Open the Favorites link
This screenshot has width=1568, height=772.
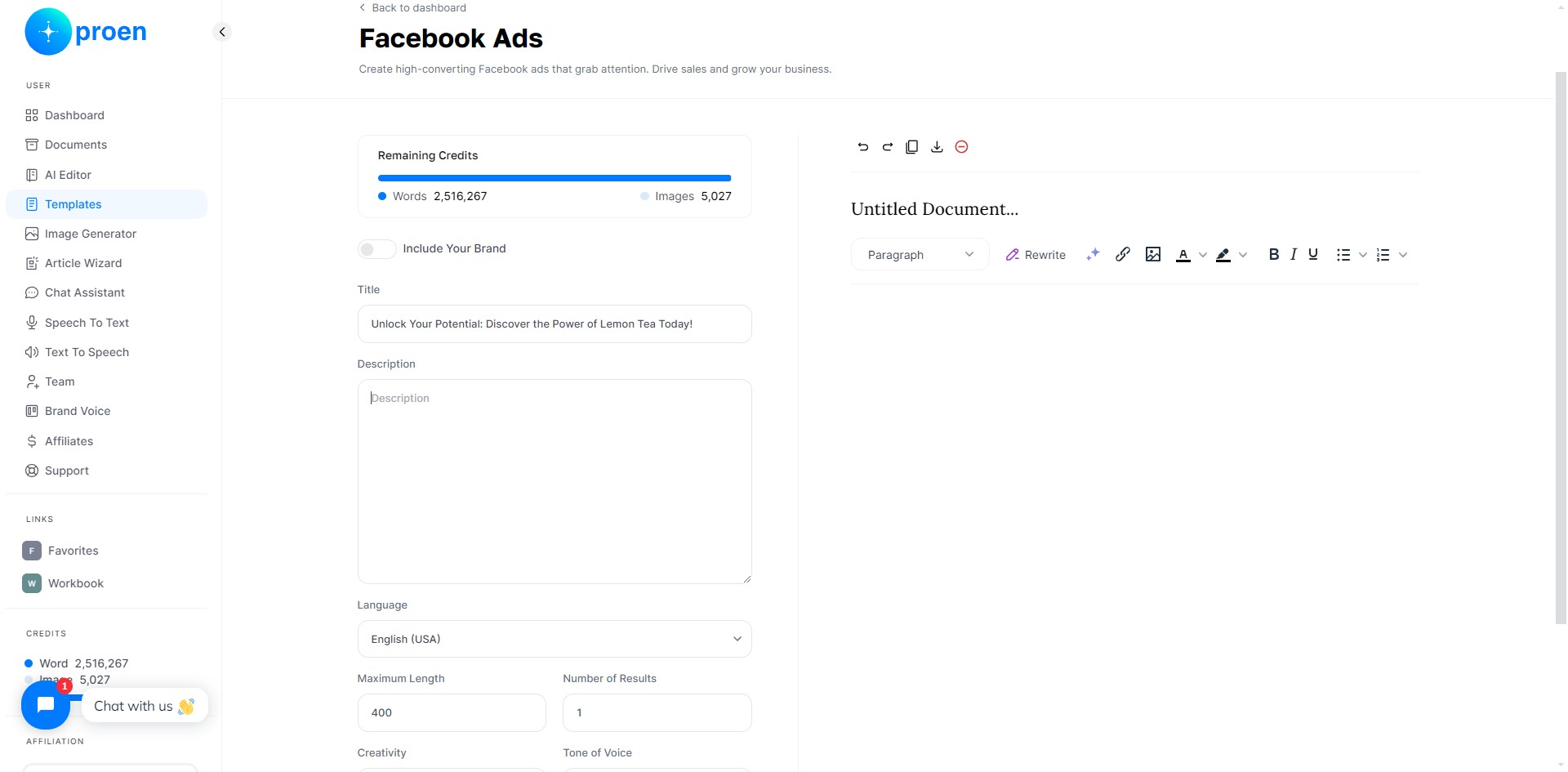pyautogui.click(x=61, y=551)
